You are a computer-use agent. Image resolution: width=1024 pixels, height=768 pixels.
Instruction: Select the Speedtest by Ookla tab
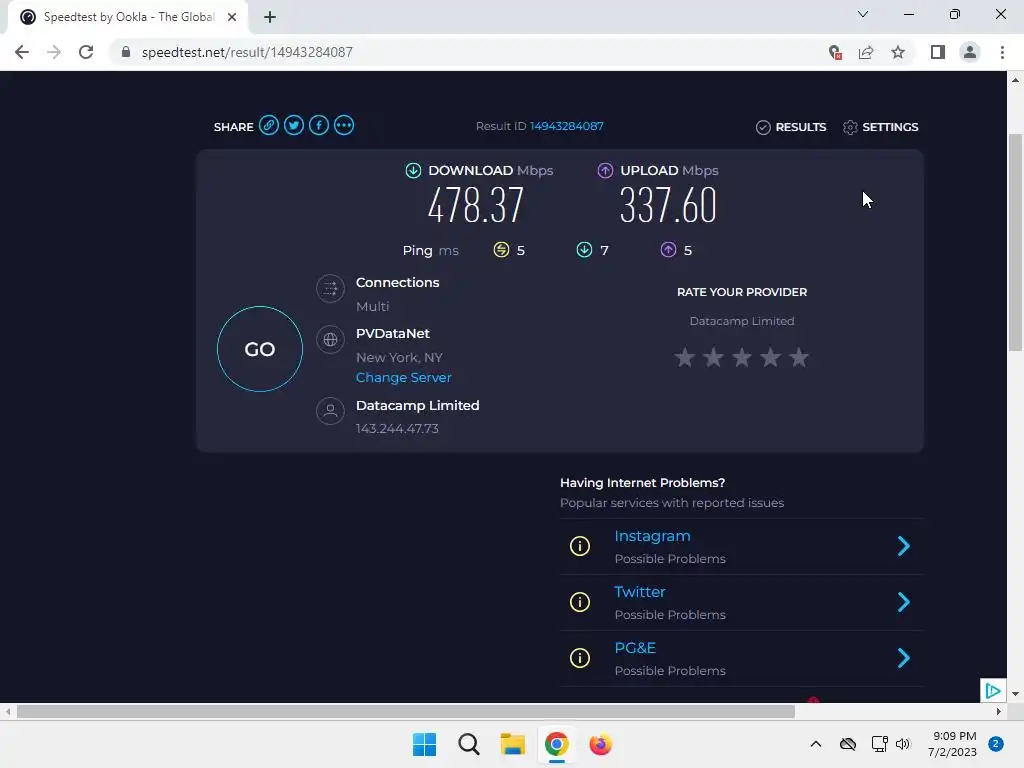coord(128,17)
